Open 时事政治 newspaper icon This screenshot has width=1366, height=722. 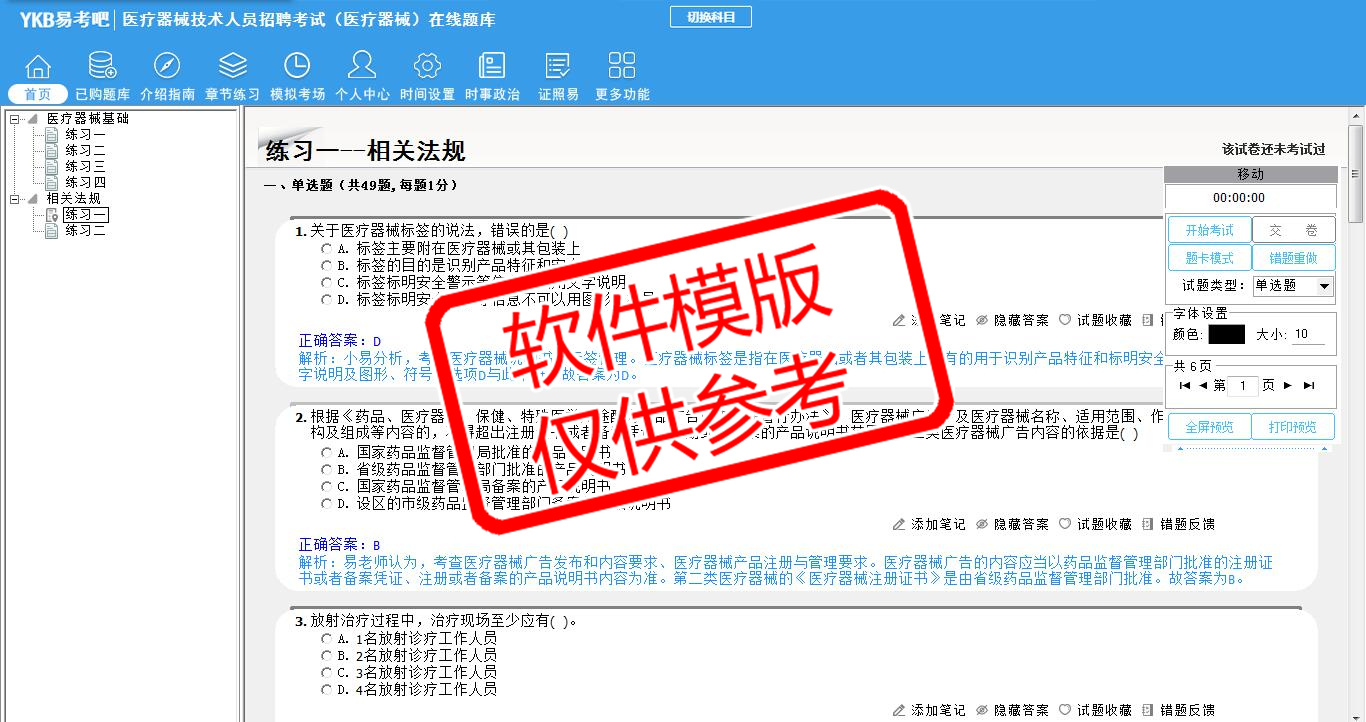tap(492, 66)
